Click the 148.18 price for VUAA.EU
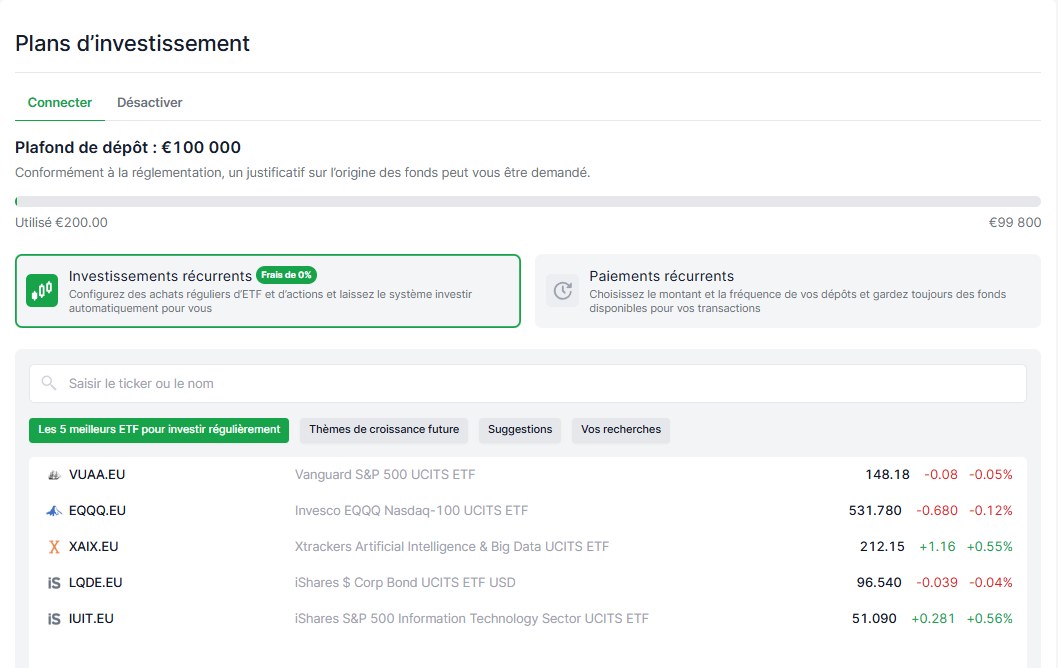The height and width of the screenshot is (668, 1058). (x=887, y=475)
